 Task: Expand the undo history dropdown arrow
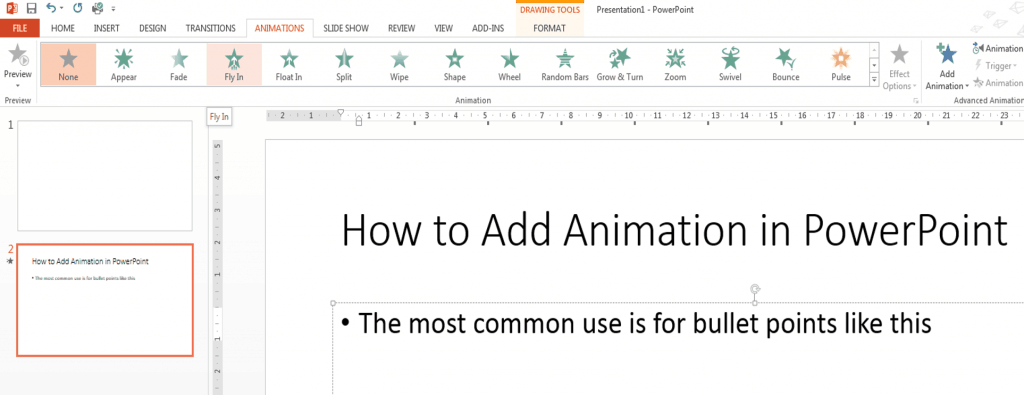(62, 9)
